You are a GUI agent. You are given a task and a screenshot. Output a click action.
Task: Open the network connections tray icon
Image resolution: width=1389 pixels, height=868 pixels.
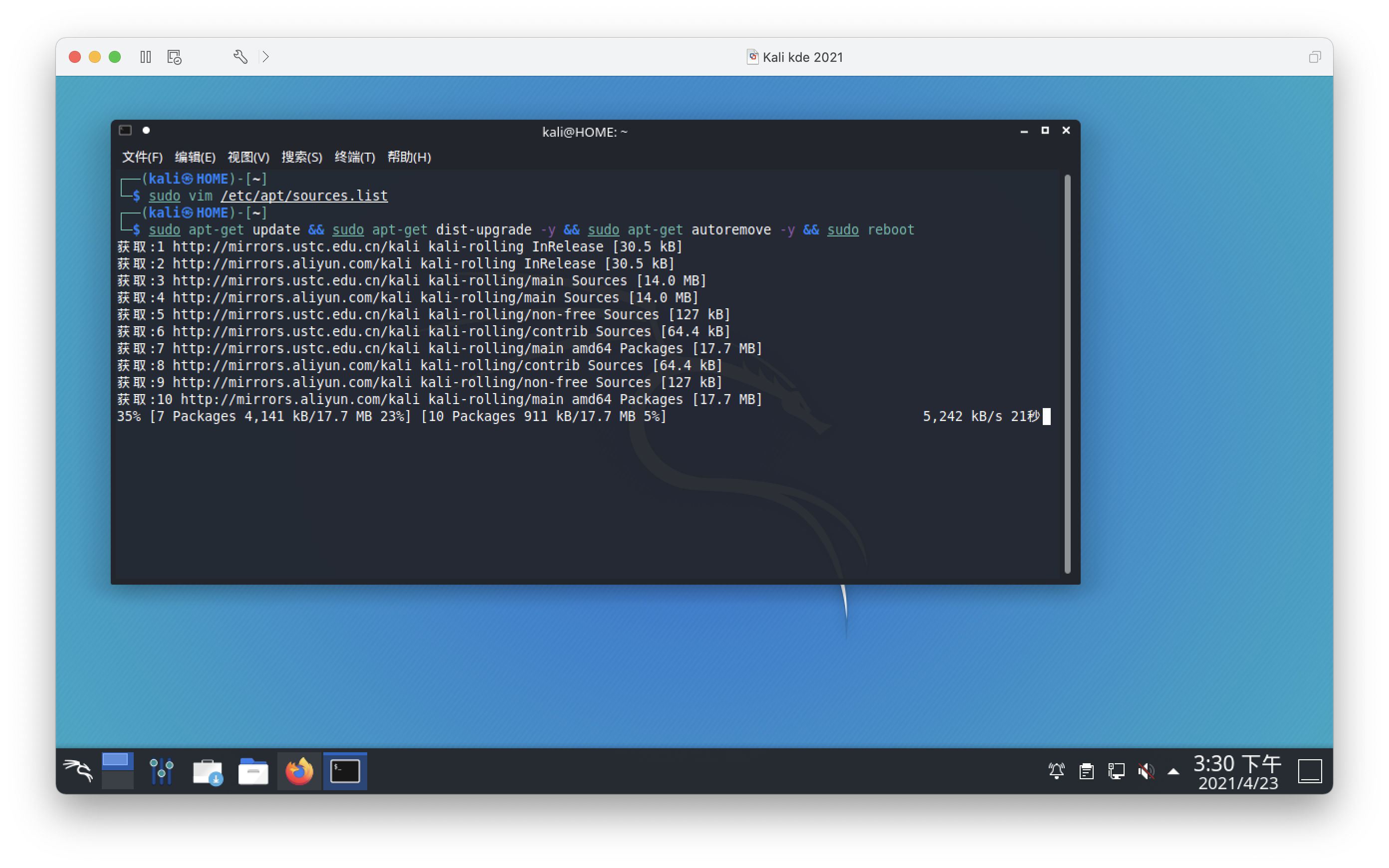point(1116,771)
